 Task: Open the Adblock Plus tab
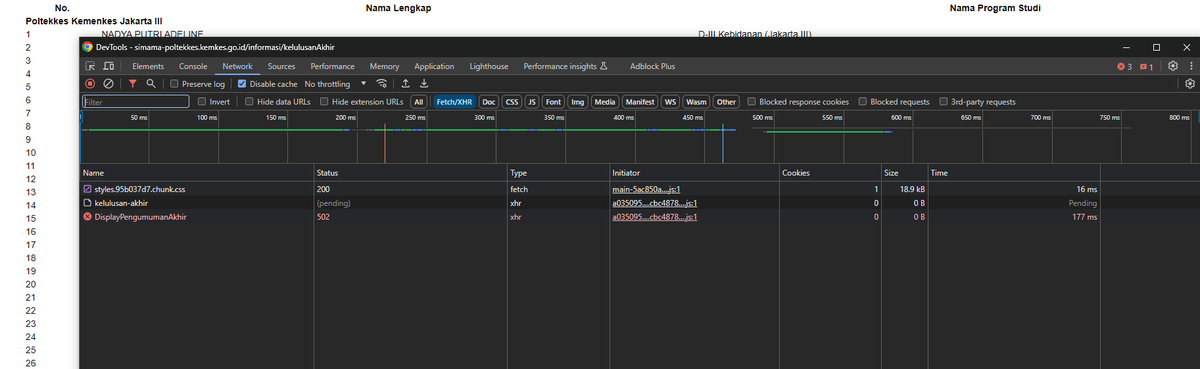(652, 66)
